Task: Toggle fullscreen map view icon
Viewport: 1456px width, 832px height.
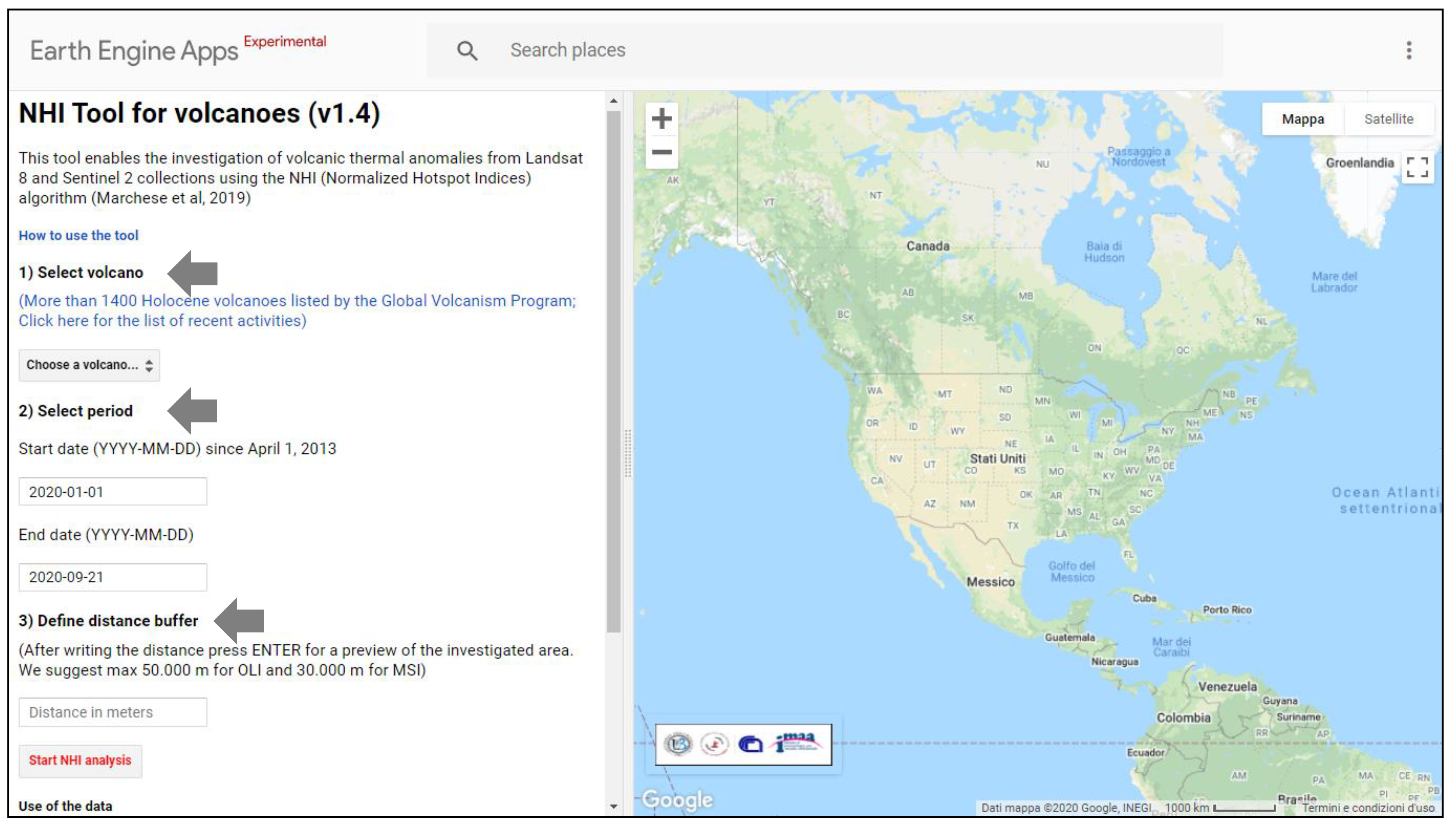Action: tap(1417, 167)
